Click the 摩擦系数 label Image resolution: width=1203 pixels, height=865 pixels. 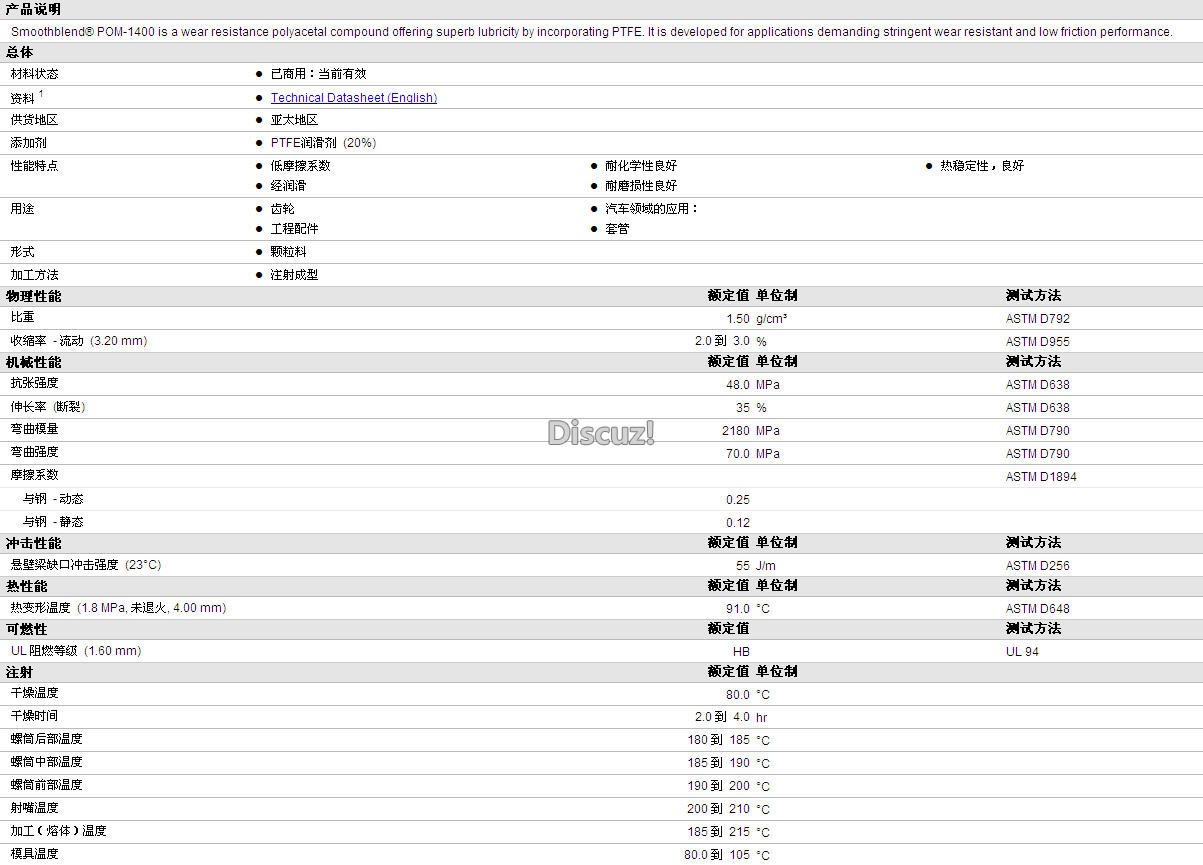(35, 475)
